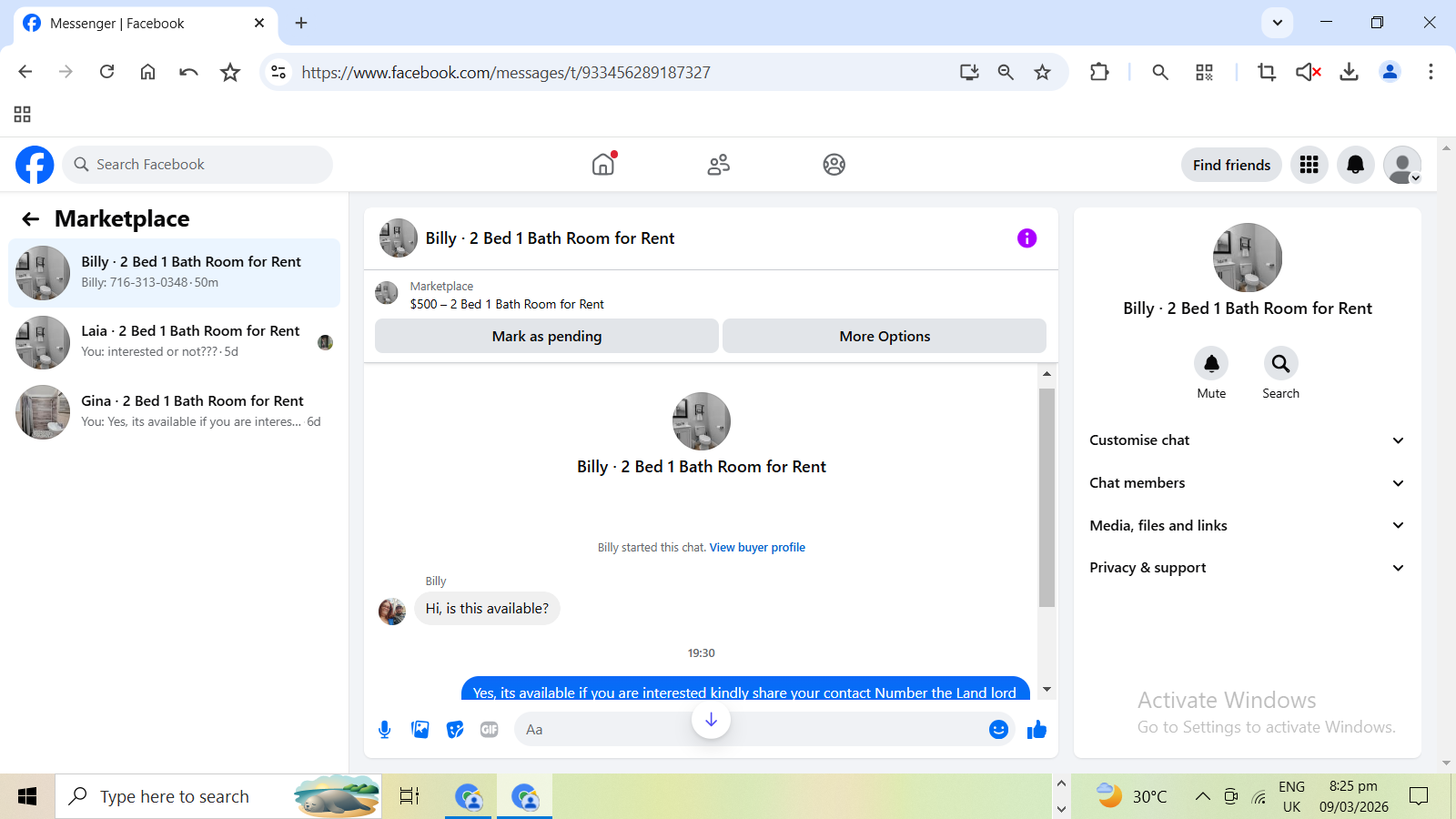Open the Windows notification center

tap(1419, 797)
